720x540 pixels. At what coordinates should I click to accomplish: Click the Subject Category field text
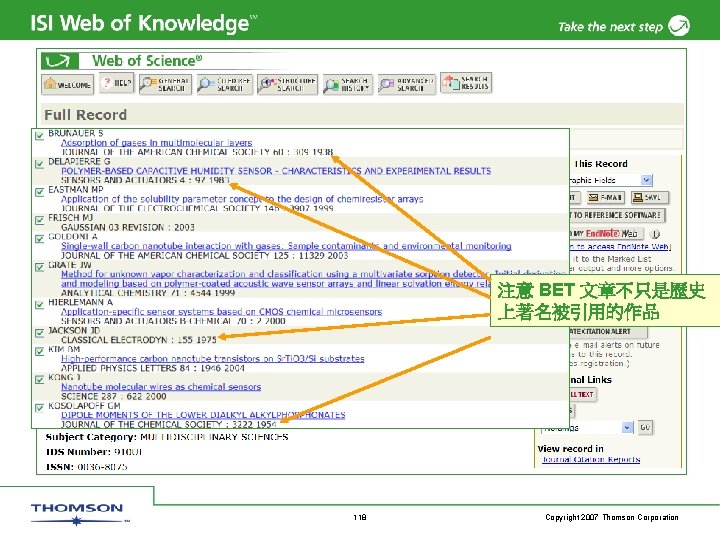167,437
